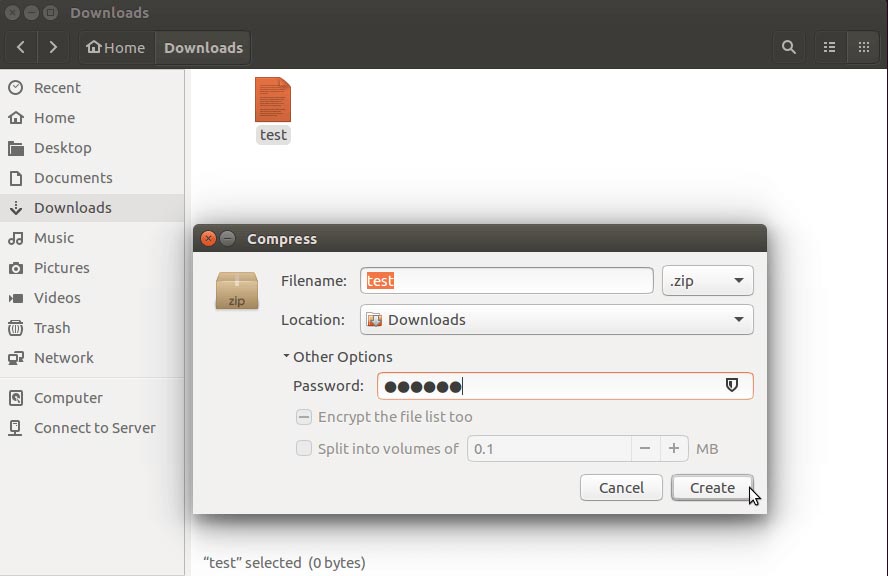Select the orange test file icon
This screenshot has width=888, height=576.
tap(273, 100)
